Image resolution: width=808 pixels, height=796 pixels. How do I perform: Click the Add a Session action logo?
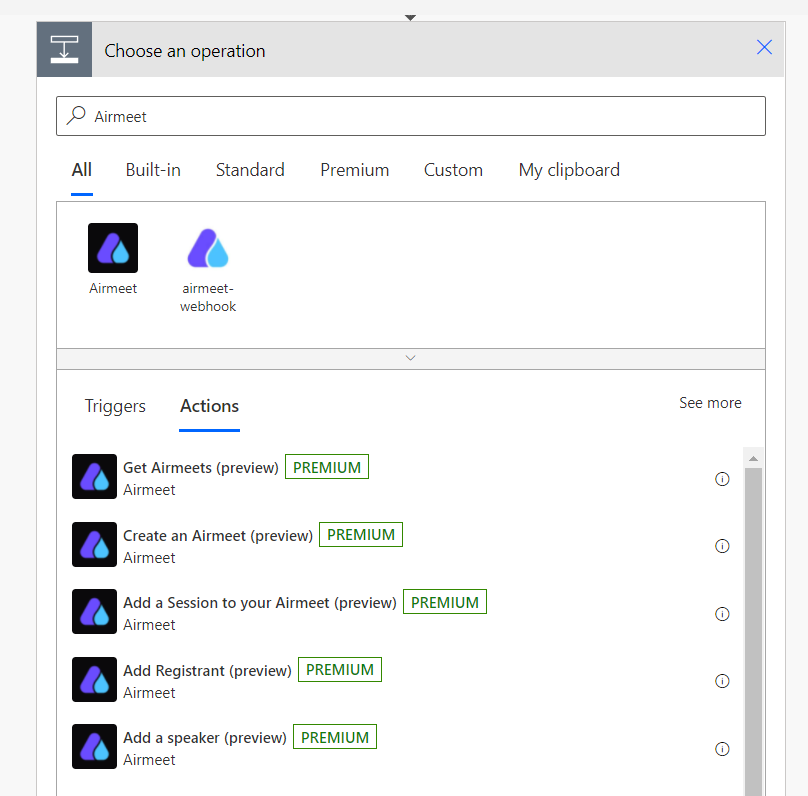[x=94, y=611]
